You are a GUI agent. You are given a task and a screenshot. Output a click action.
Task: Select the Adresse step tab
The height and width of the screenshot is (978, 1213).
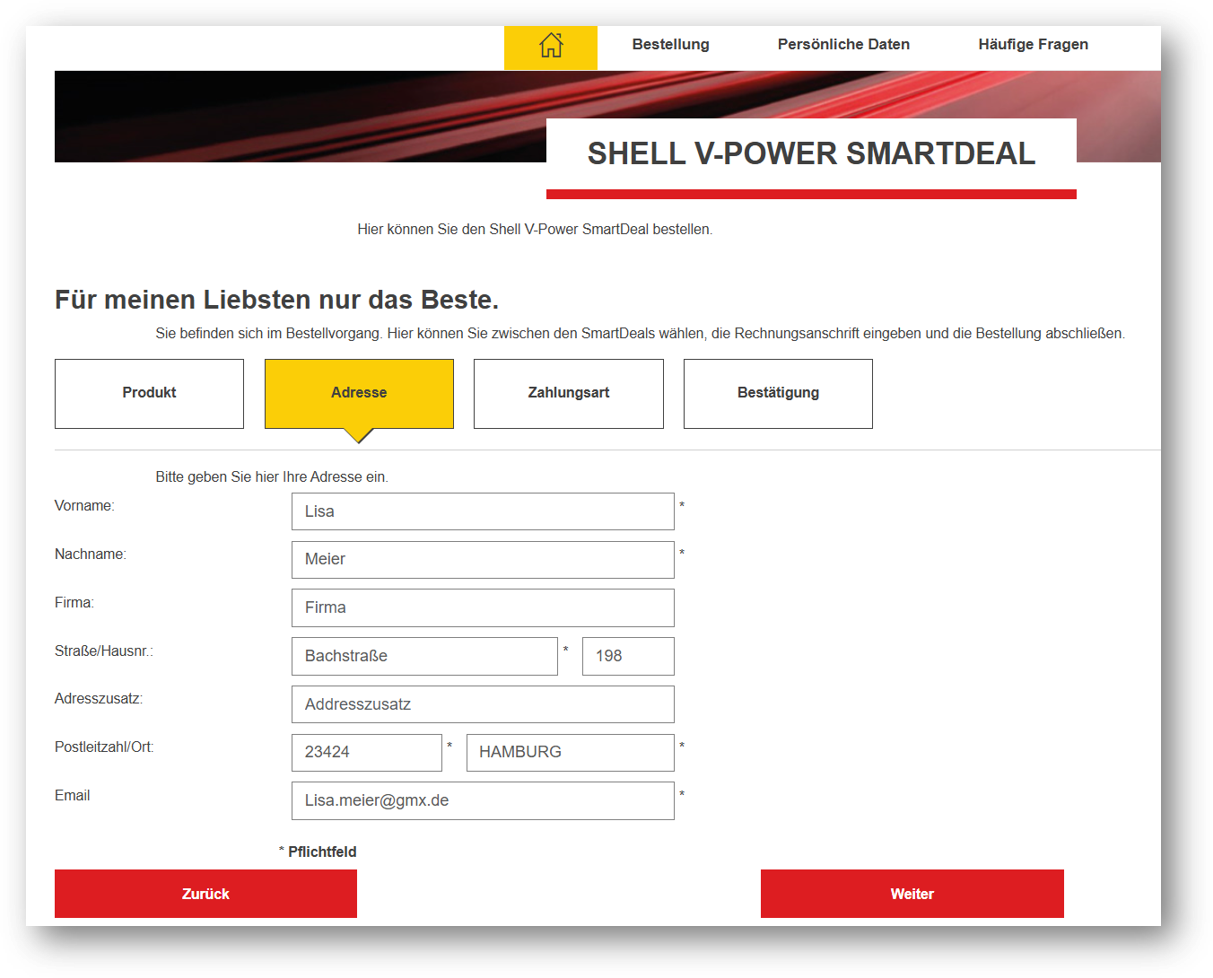359,393
